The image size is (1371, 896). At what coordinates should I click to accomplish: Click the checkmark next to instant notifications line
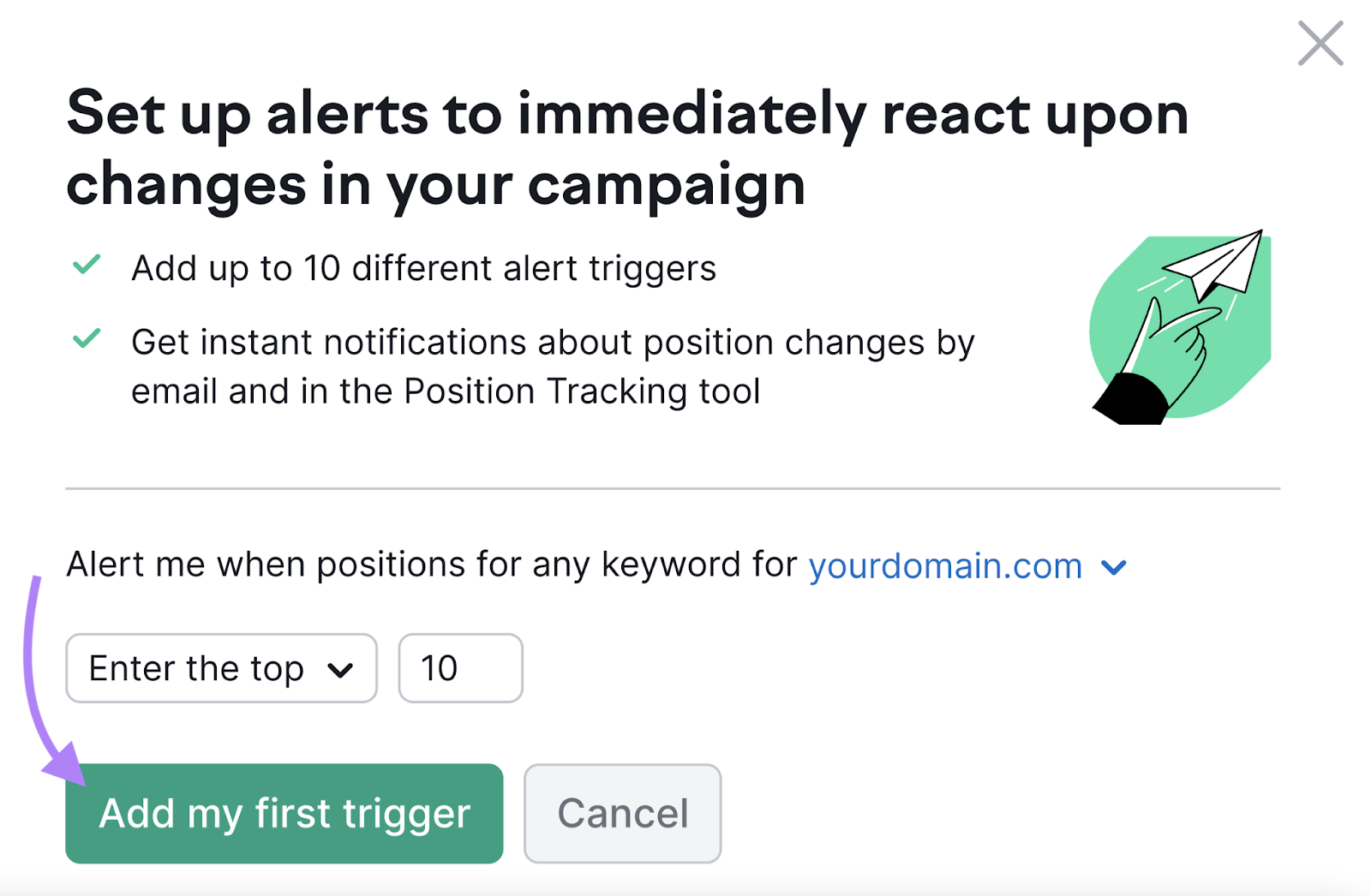point(86,340)
